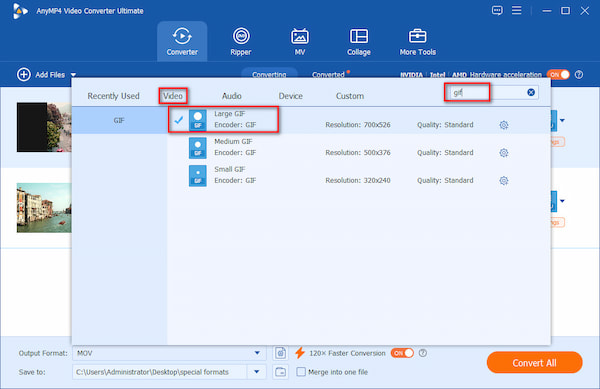600x389 pixels.
Task: Switch to the Converted list tab
Action: [x=328, y=75]
